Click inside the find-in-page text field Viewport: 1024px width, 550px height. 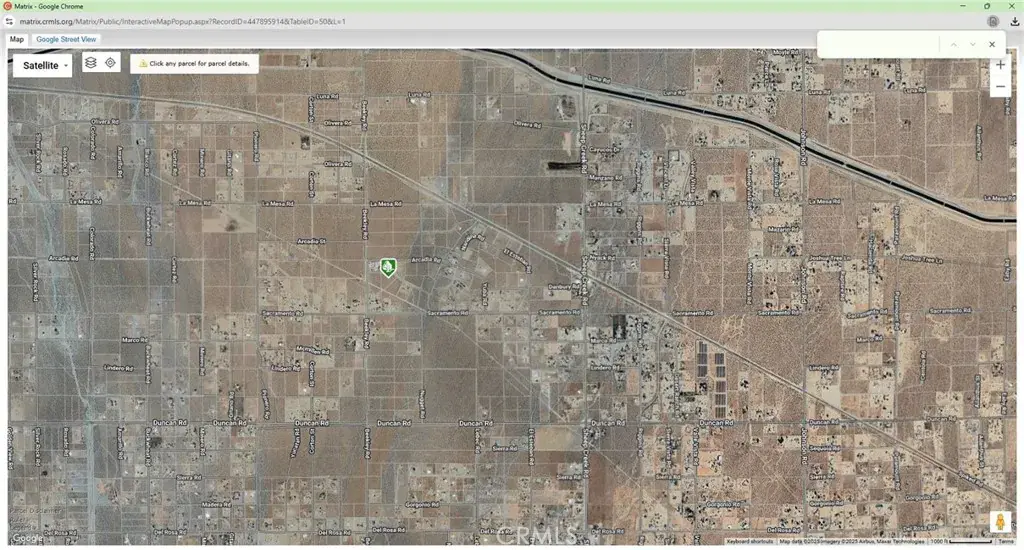pos(878,44)
